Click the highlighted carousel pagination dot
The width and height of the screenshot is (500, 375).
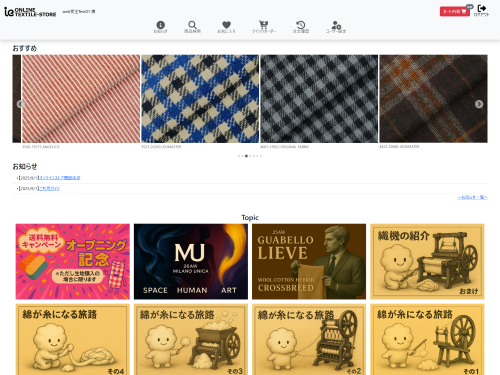tap(246, 156)
